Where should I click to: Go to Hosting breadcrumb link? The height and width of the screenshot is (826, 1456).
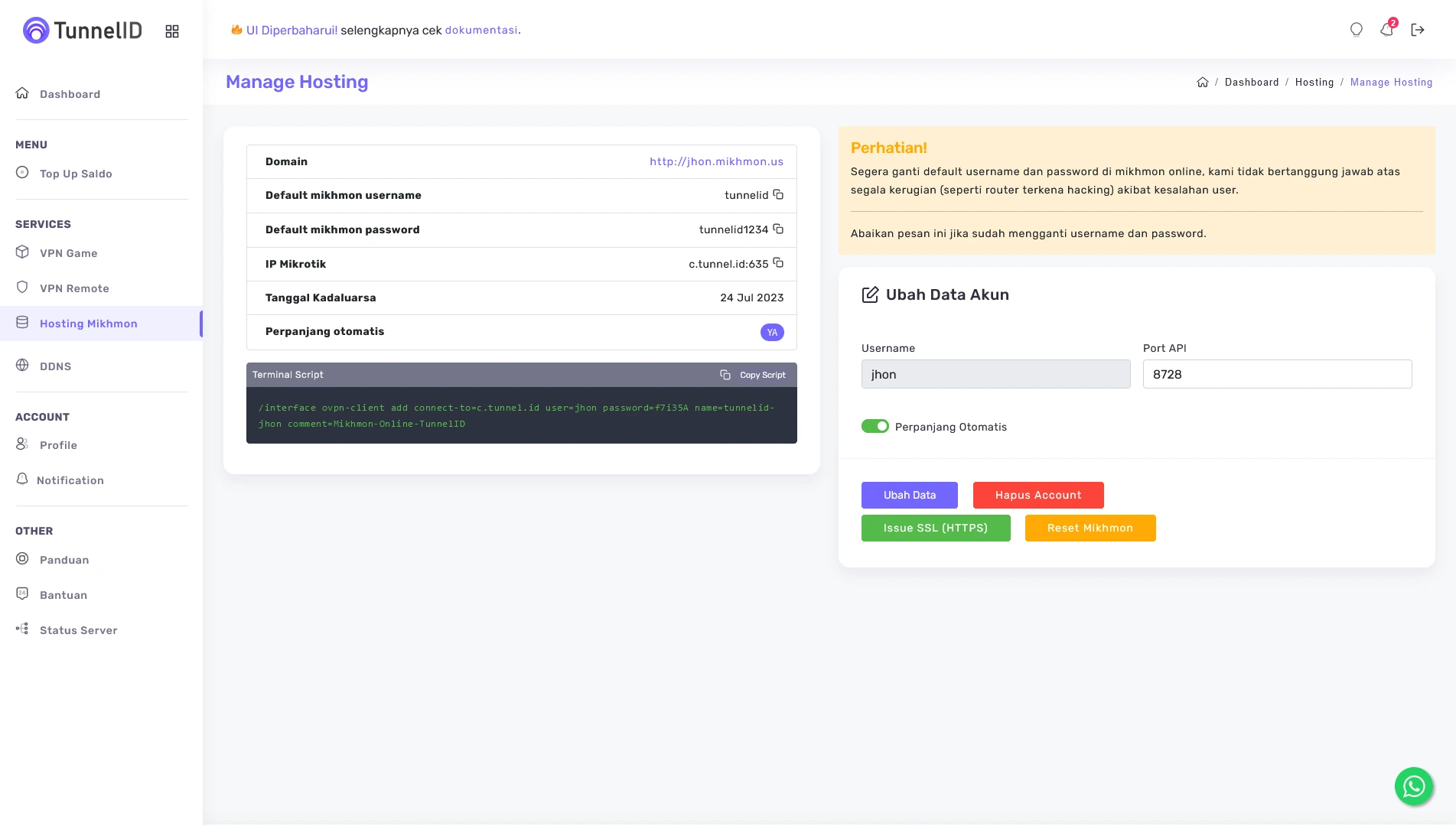coord(1314,82)
